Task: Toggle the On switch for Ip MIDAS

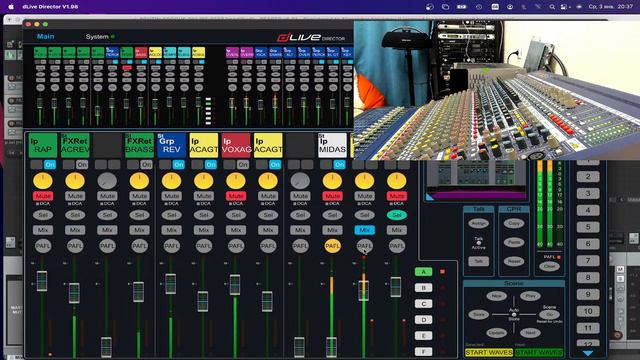Action: point(339,164)
